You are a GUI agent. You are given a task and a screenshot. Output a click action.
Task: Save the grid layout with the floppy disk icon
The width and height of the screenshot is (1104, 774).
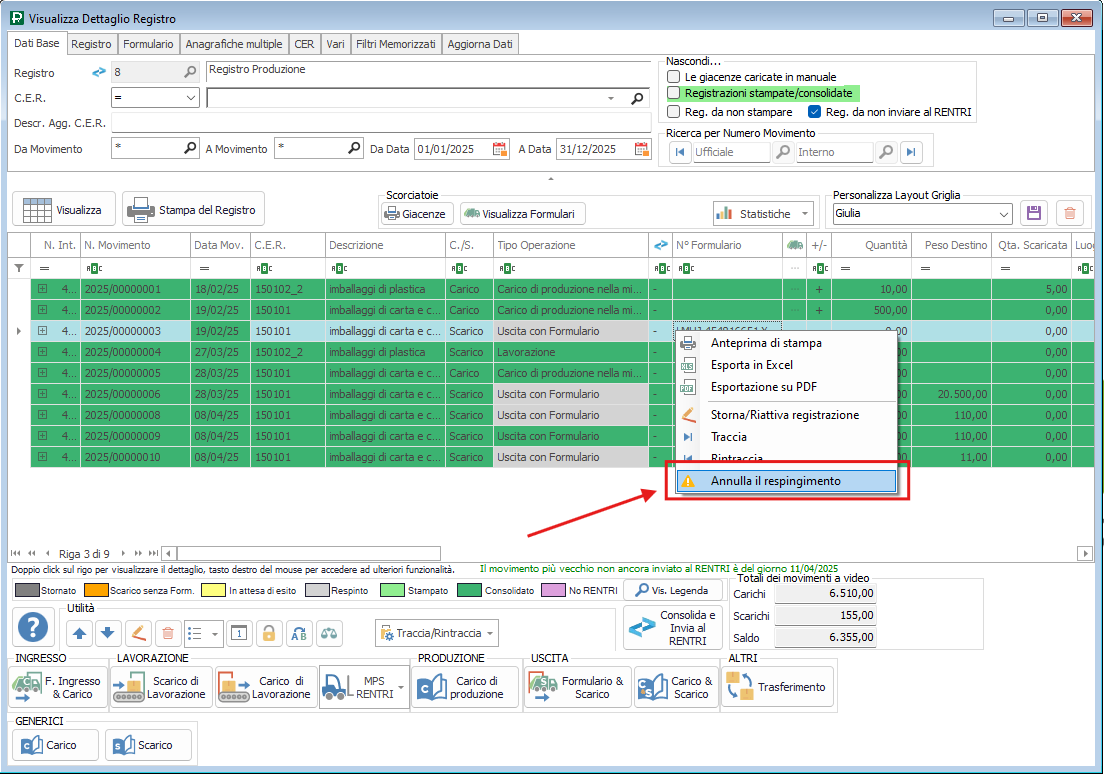point(1034,213)
